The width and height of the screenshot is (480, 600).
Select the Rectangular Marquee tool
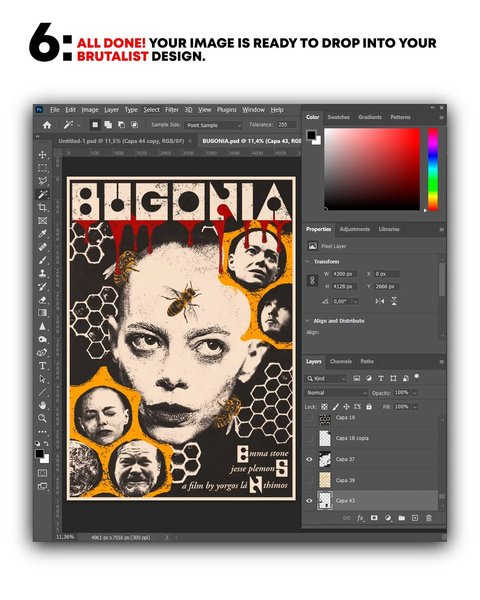[x=42, y=168]
